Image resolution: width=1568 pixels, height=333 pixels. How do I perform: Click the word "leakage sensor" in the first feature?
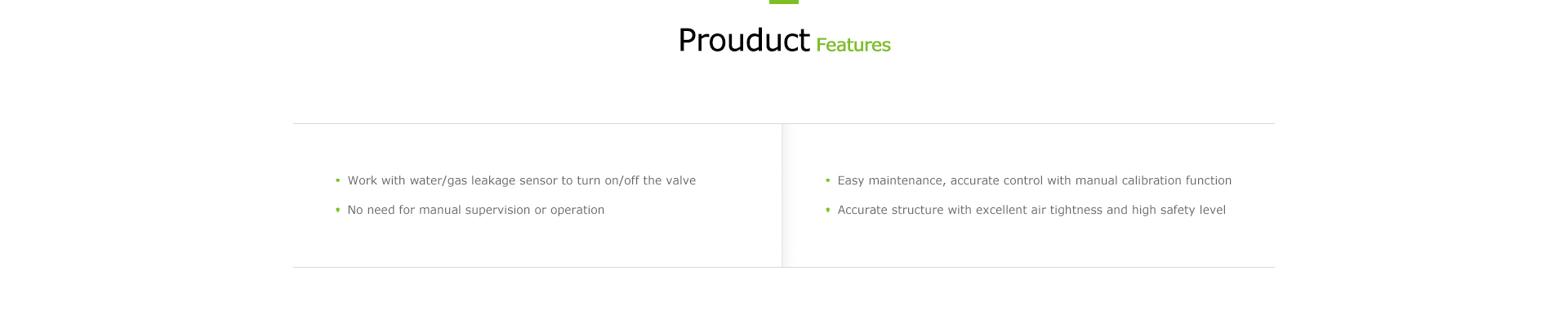point(514,180)
